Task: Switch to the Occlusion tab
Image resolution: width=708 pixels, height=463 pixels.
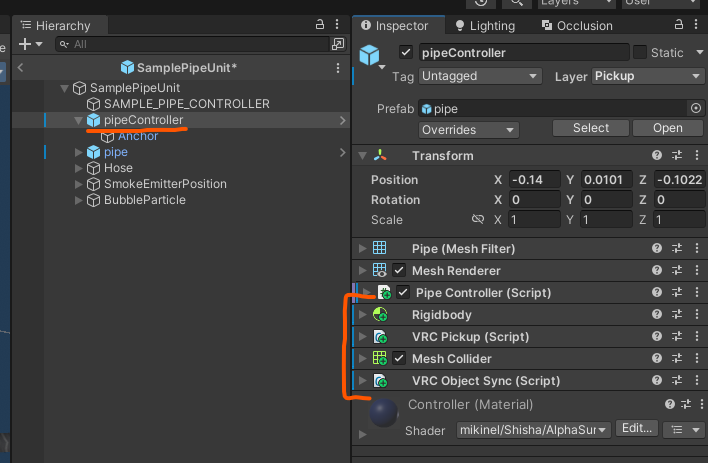Action: point(578,25)
